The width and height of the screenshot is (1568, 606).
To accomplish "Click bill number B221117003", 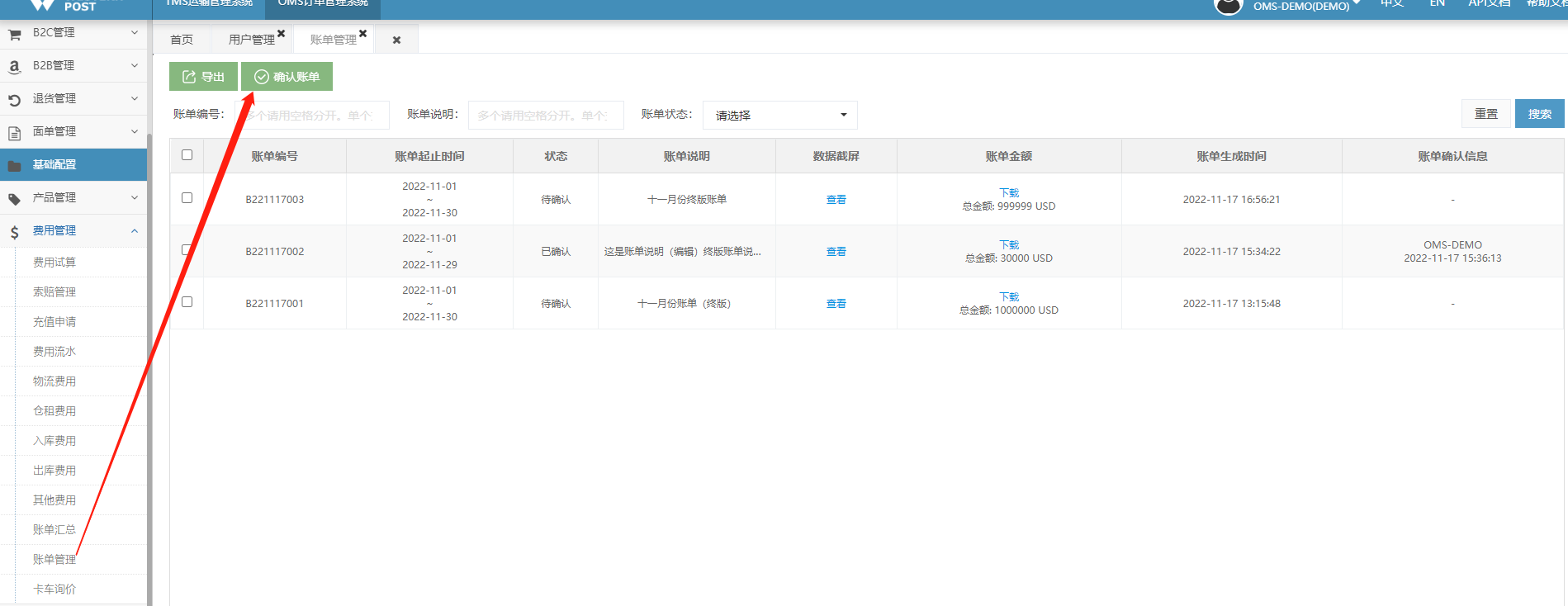I will click(x=274, y=200).
